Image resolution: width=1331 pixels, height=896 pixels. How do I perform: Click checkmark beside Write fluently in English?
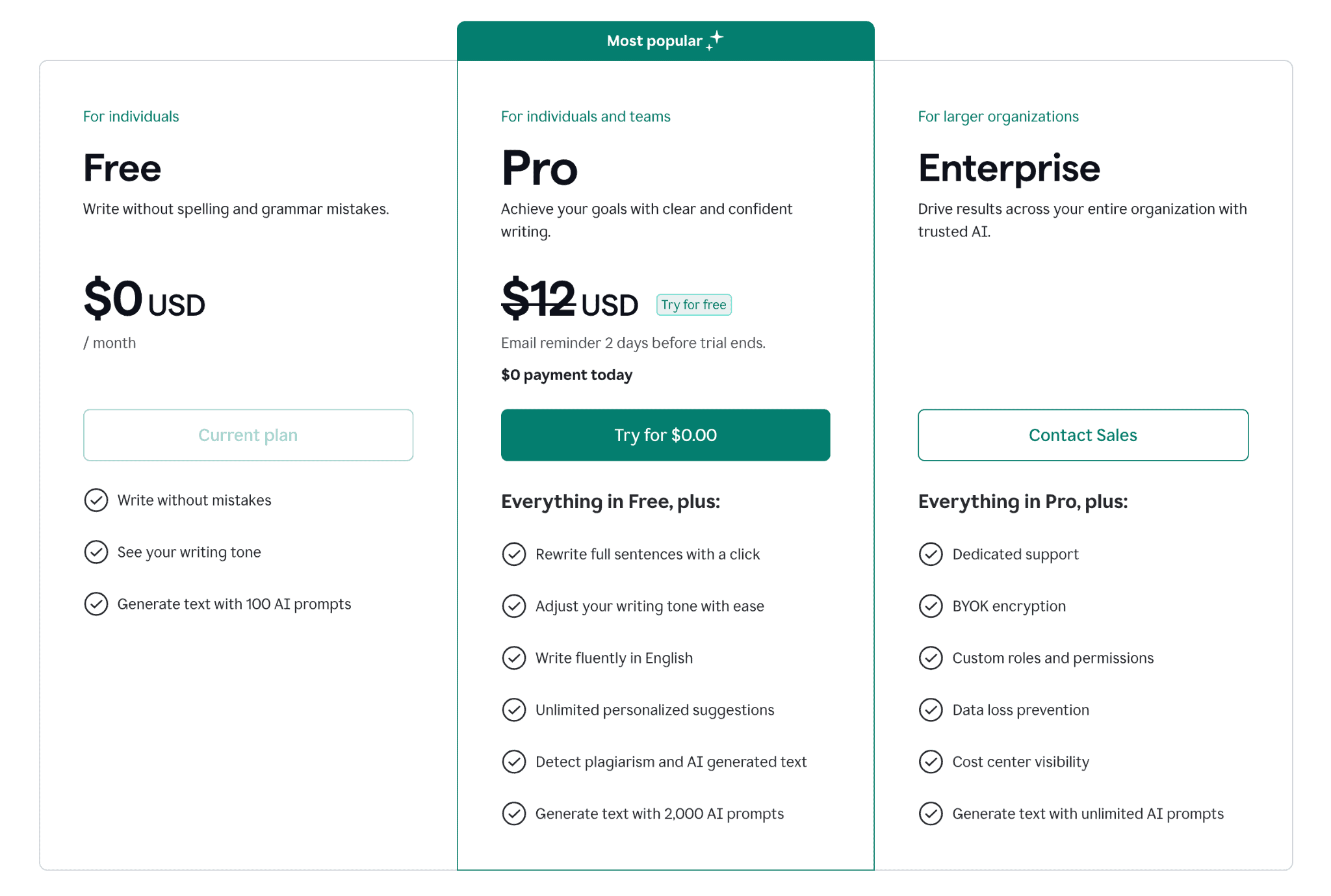click(514, 658)
